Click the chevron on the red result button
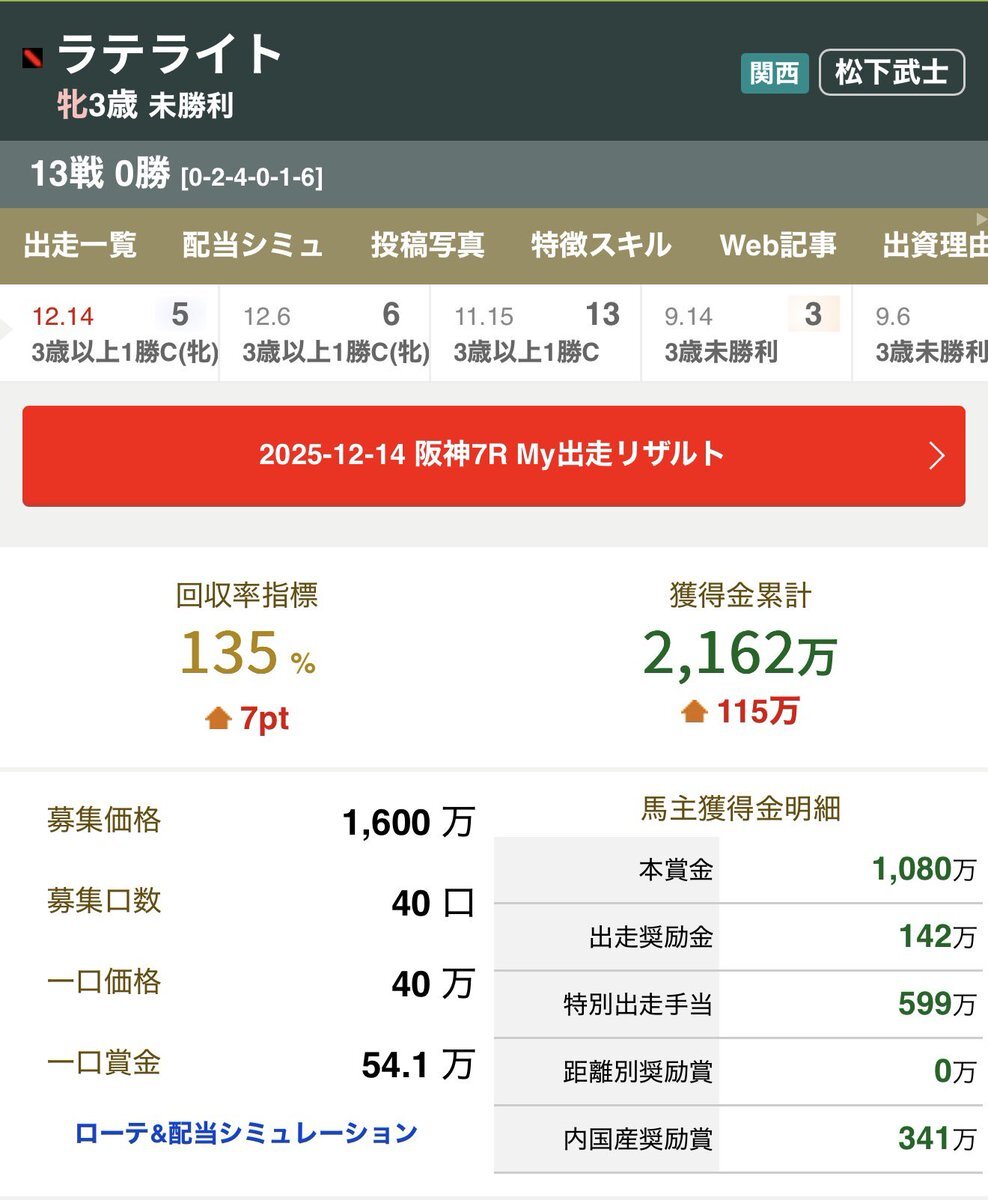 pyautogui.click(x=936, y=456)
